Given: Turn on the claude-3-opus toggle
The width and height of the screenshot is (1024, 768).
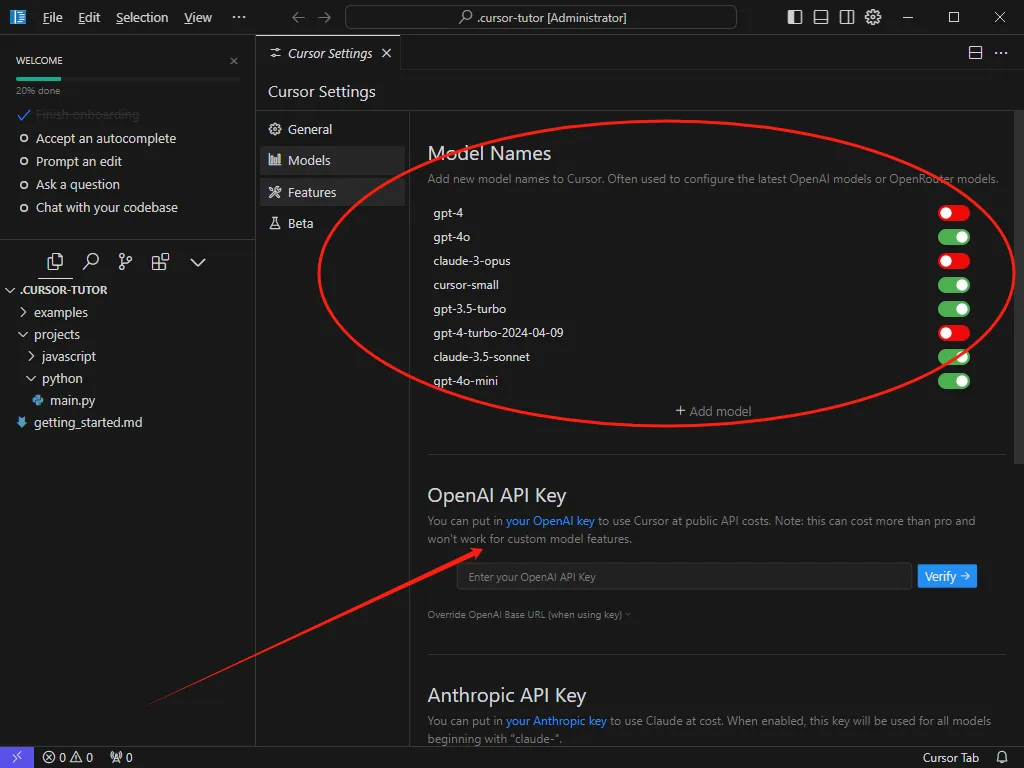Looking at the screenshot, I should [953, 261].
